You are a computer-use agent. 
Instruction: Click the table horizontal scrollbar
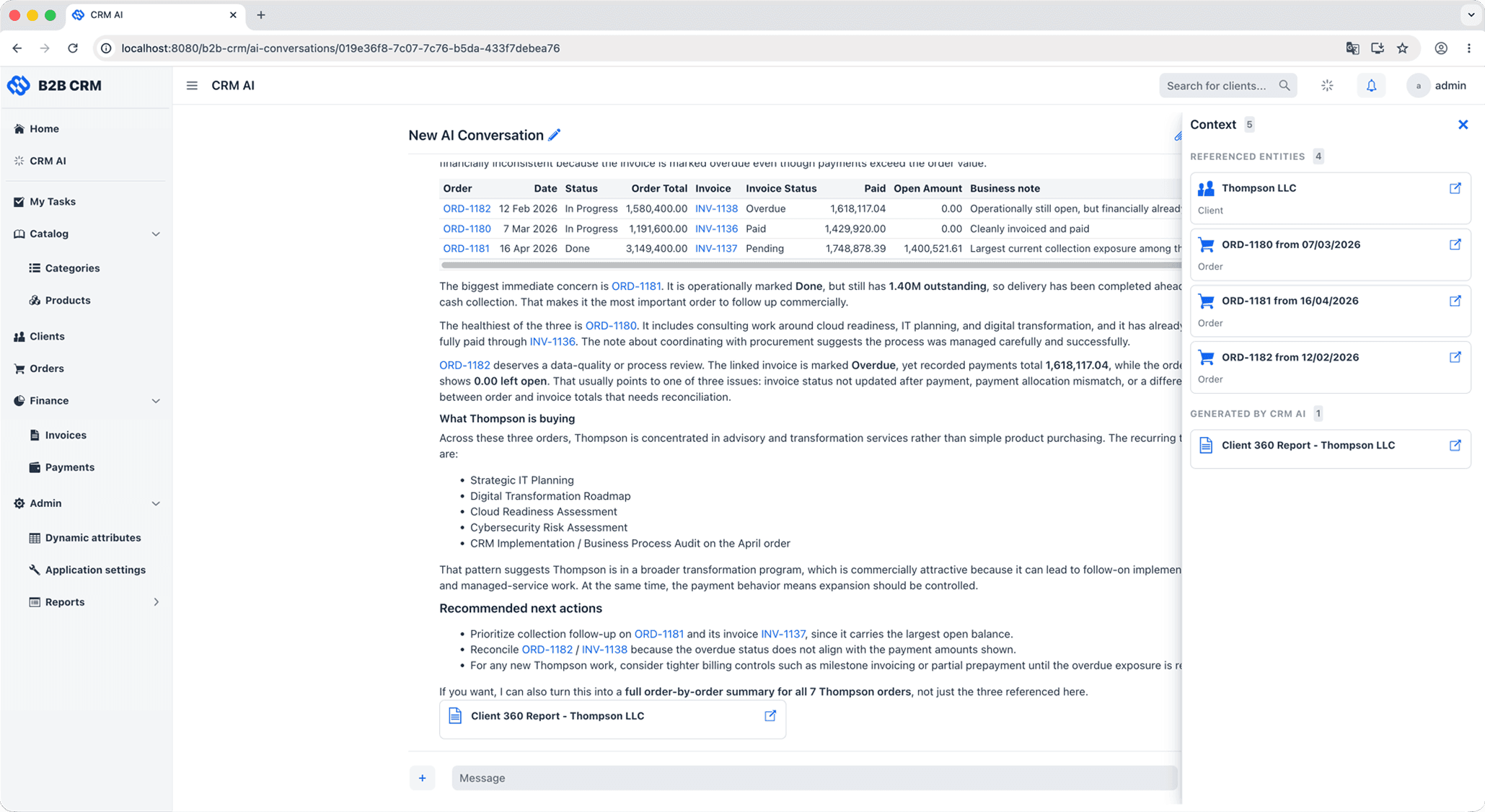click(x=811, y=265)
